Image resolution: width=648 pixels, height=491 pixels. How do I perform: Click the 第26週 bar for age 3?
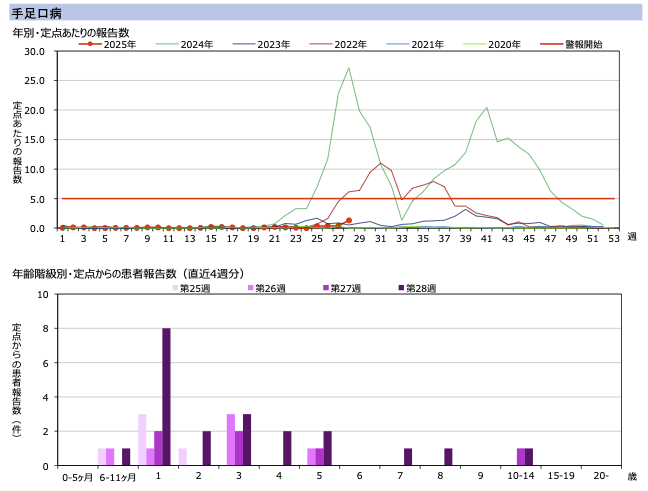[x=231, y=440]
